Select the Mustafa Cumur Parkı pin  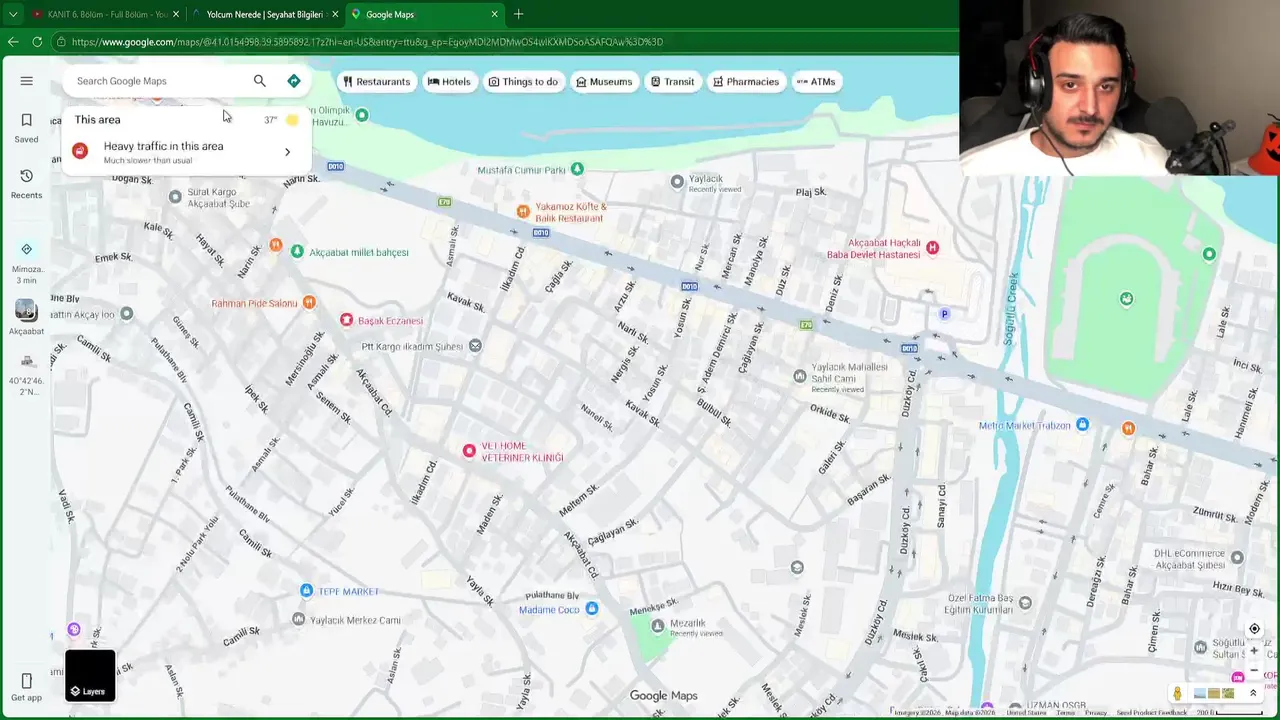(577, 169)
